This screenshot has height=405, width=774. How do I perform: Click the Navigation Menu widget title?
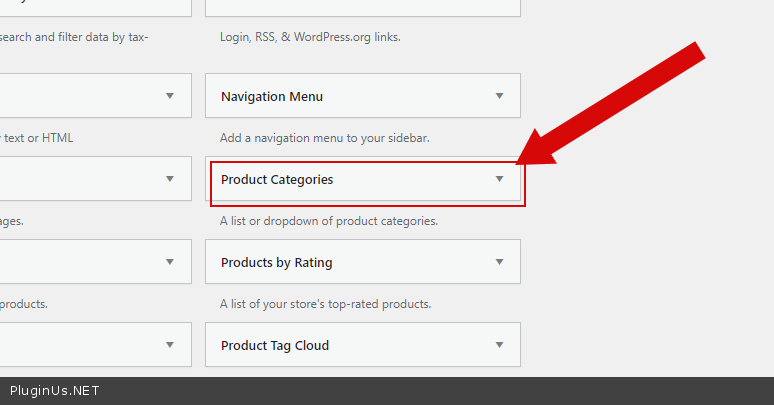tap(272, 97)
